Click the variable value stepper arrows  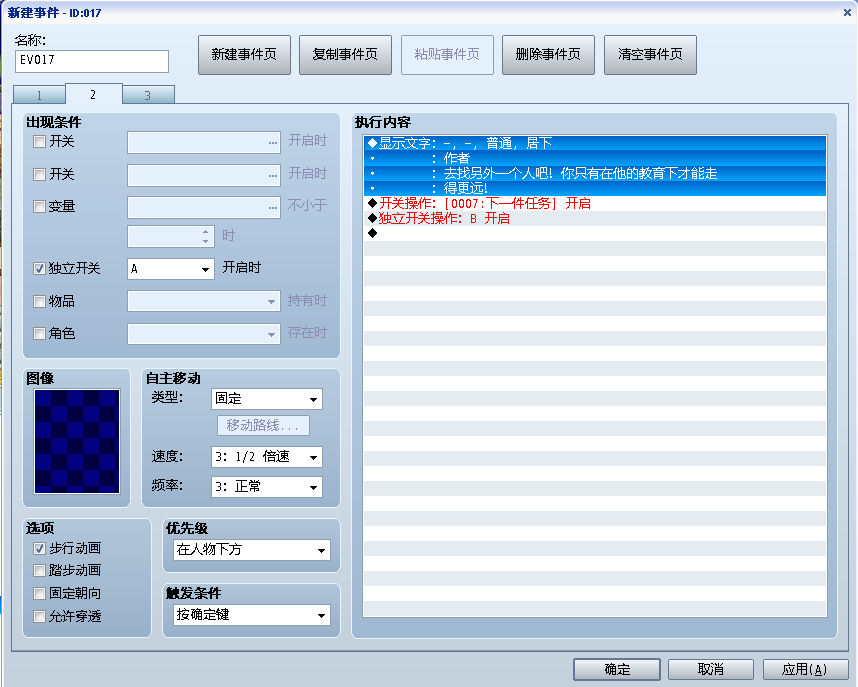pos(205,236)
